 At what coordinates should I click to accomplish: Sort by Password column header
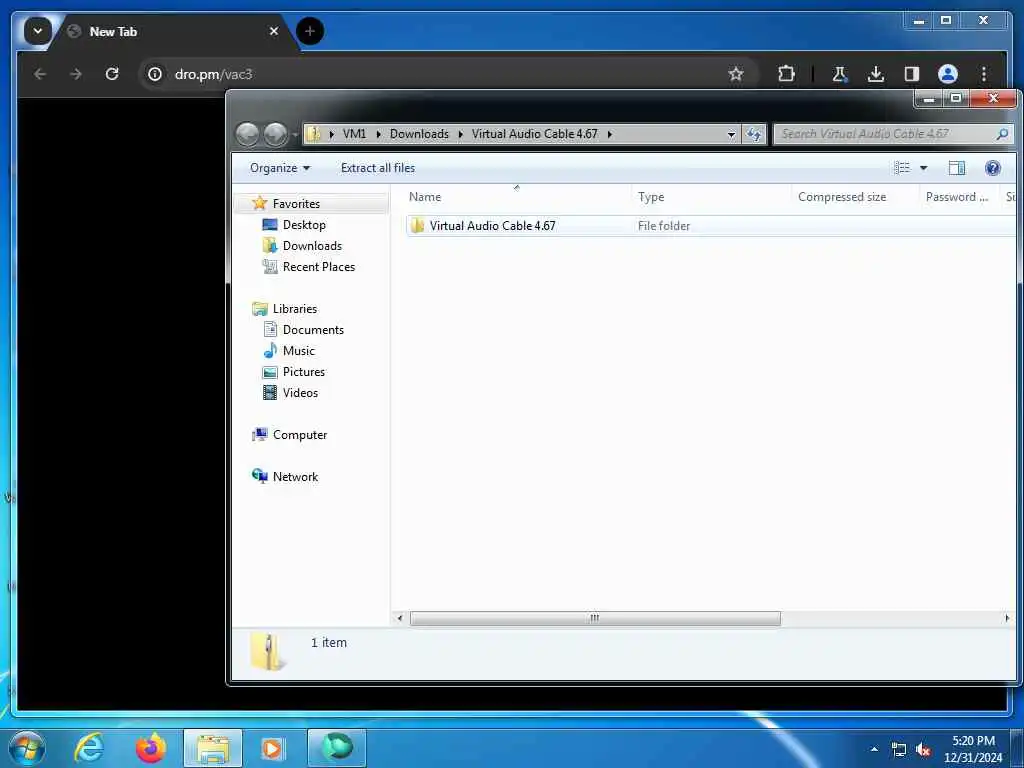click(959, 197)
